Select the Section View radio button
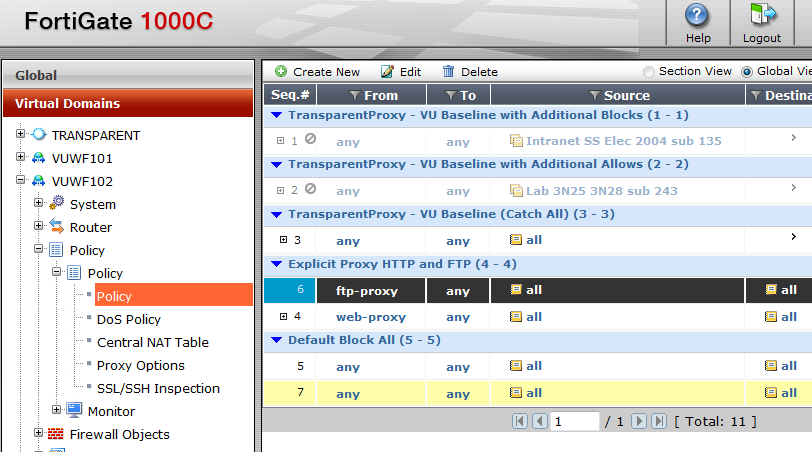812x452 pixels. 648,72
